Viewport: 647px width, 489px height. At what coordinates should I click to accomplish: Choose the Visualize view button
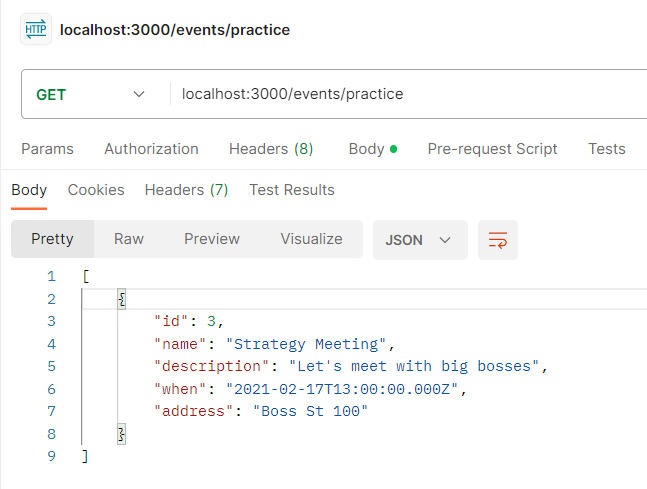pos(311,239)
